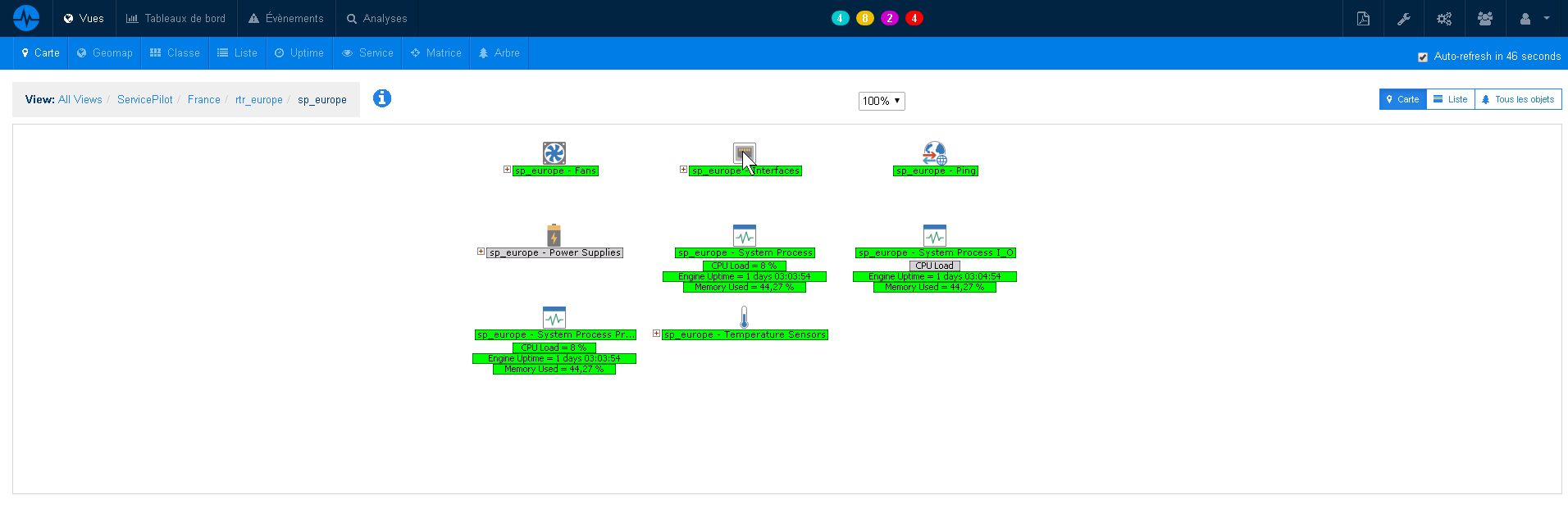
Task: Open the users group icon
Action: coord(1484,18)
